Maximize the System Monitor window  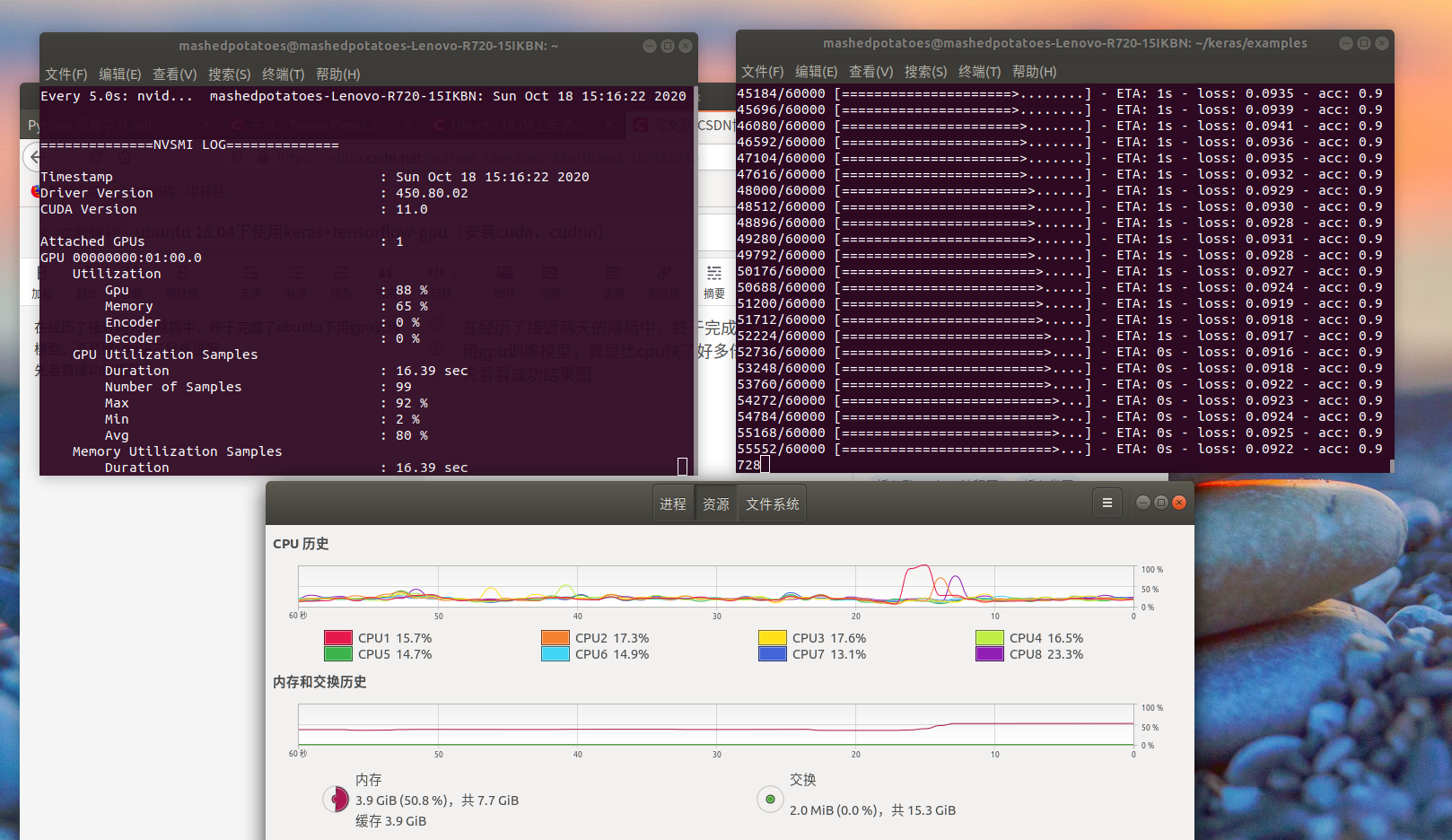click(x=1161, y=503)
